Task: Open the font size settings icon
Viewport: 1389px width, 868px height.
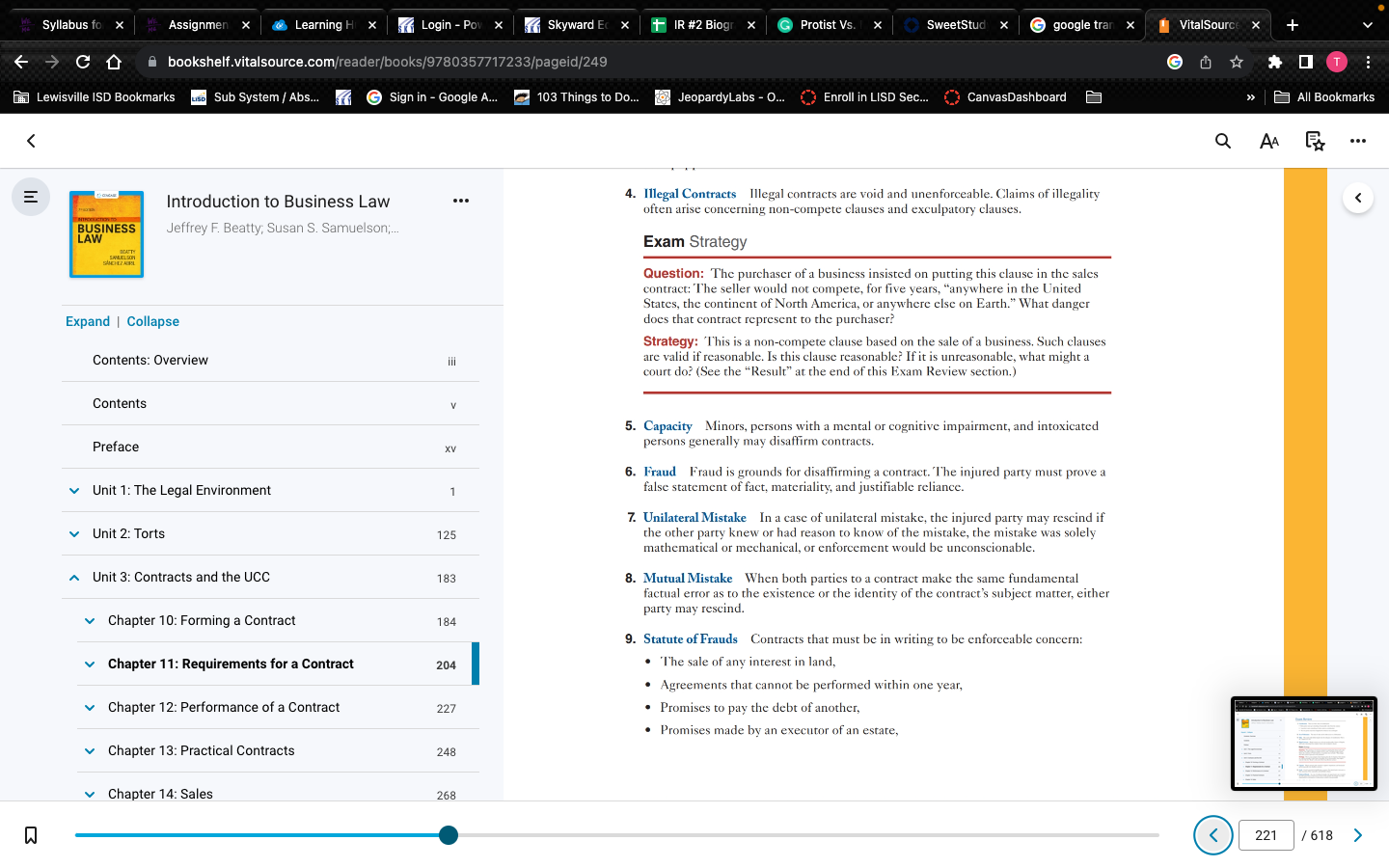Action: [x=1269, y=141]
